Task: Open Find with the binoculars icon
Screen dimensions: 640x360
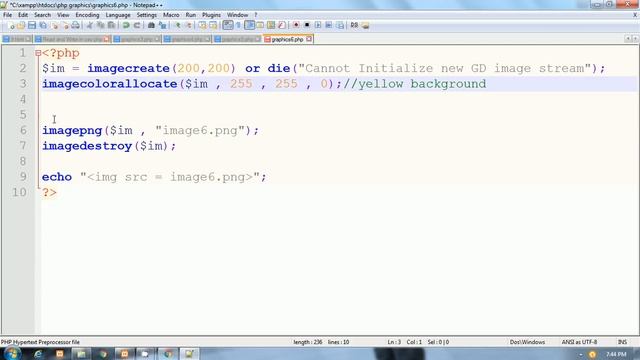Action: pyautogui.click(x=151, y=25)
